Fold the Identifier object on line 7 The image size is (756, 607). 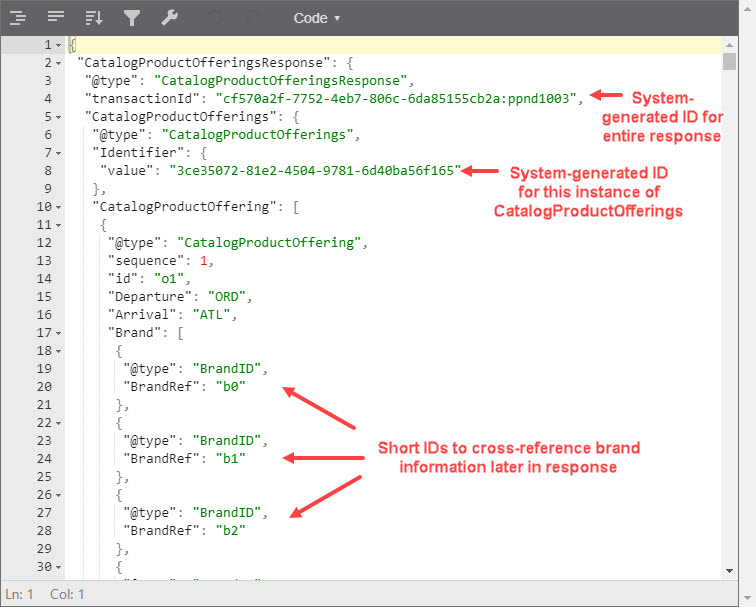[x=59, y=153]
